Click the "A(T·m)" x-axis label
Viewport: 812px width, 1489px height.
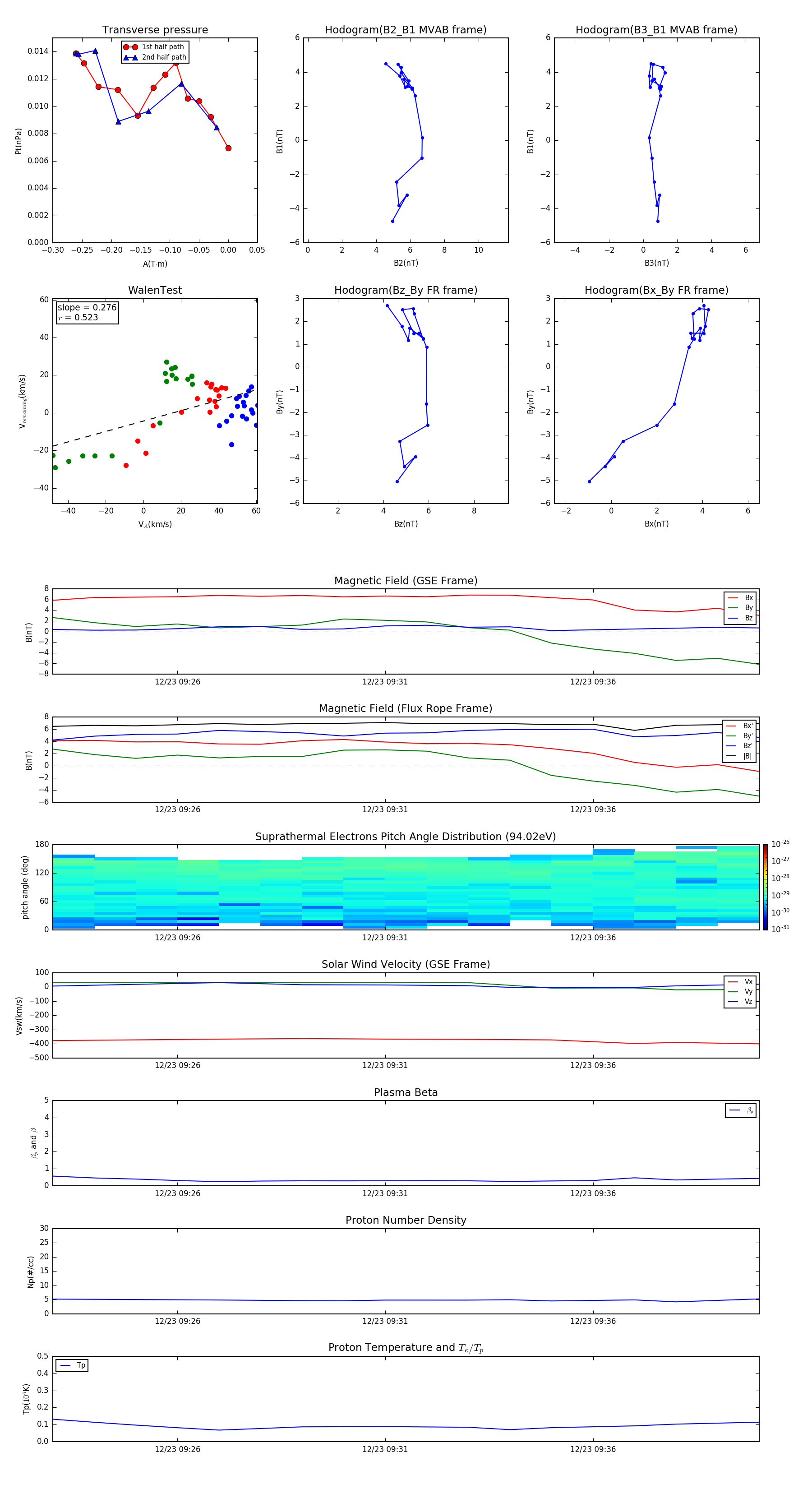click(155, 264)
